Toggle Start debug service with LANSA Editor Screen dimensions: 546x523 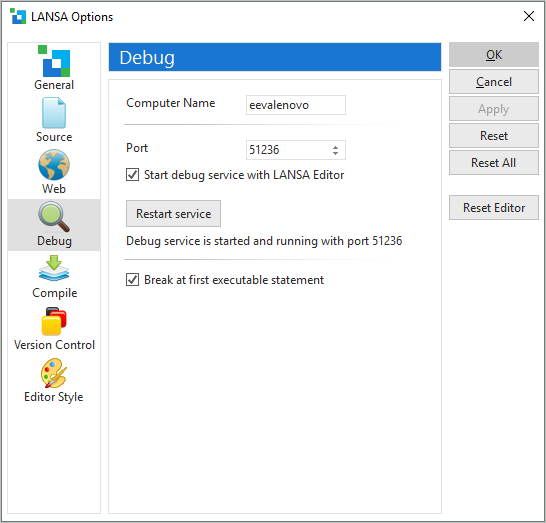point(132,174)
